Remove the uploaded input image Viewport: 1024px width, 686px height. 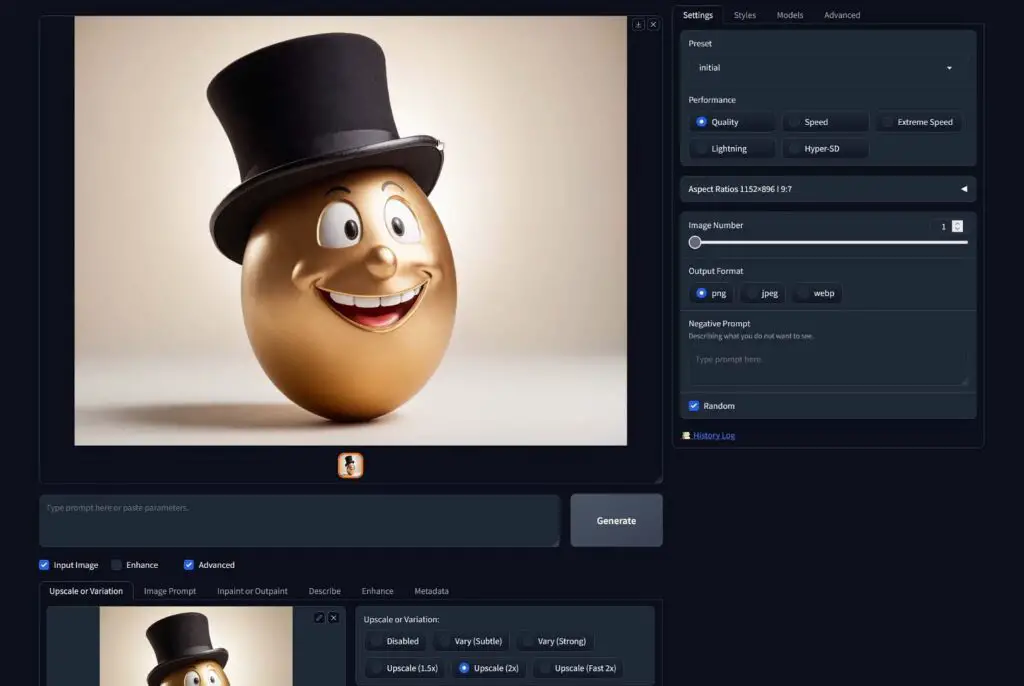[x=334, y=617]
